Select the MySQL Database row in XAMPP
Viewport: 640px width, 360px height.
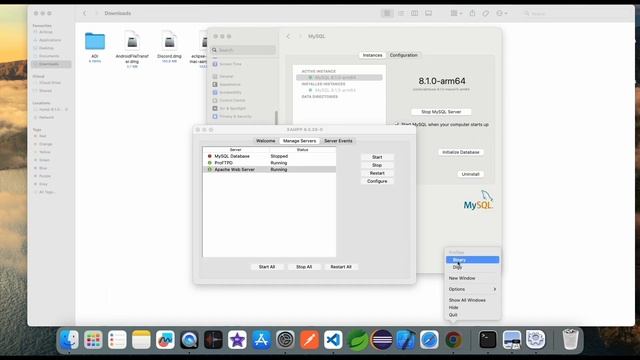[269, 156]
